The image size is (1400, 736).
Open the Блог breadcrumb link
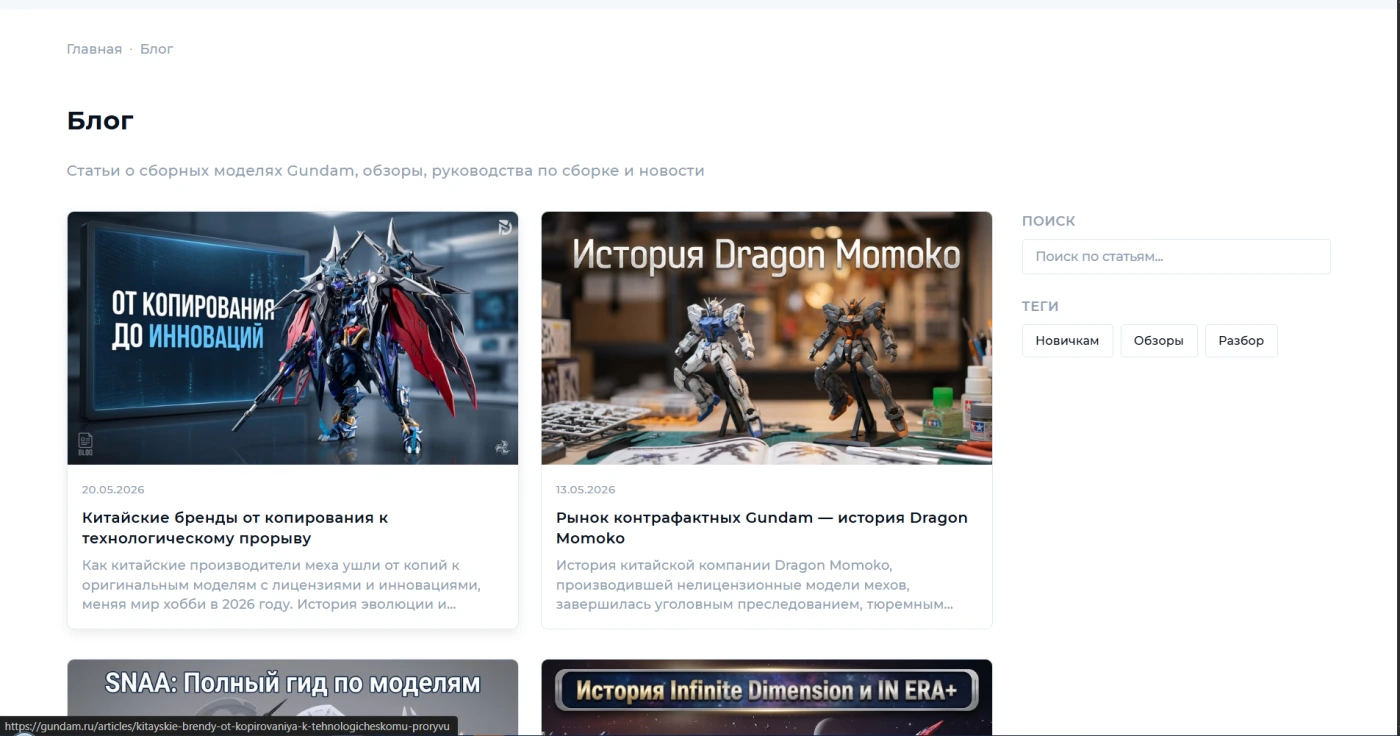[x=157, y=49]
